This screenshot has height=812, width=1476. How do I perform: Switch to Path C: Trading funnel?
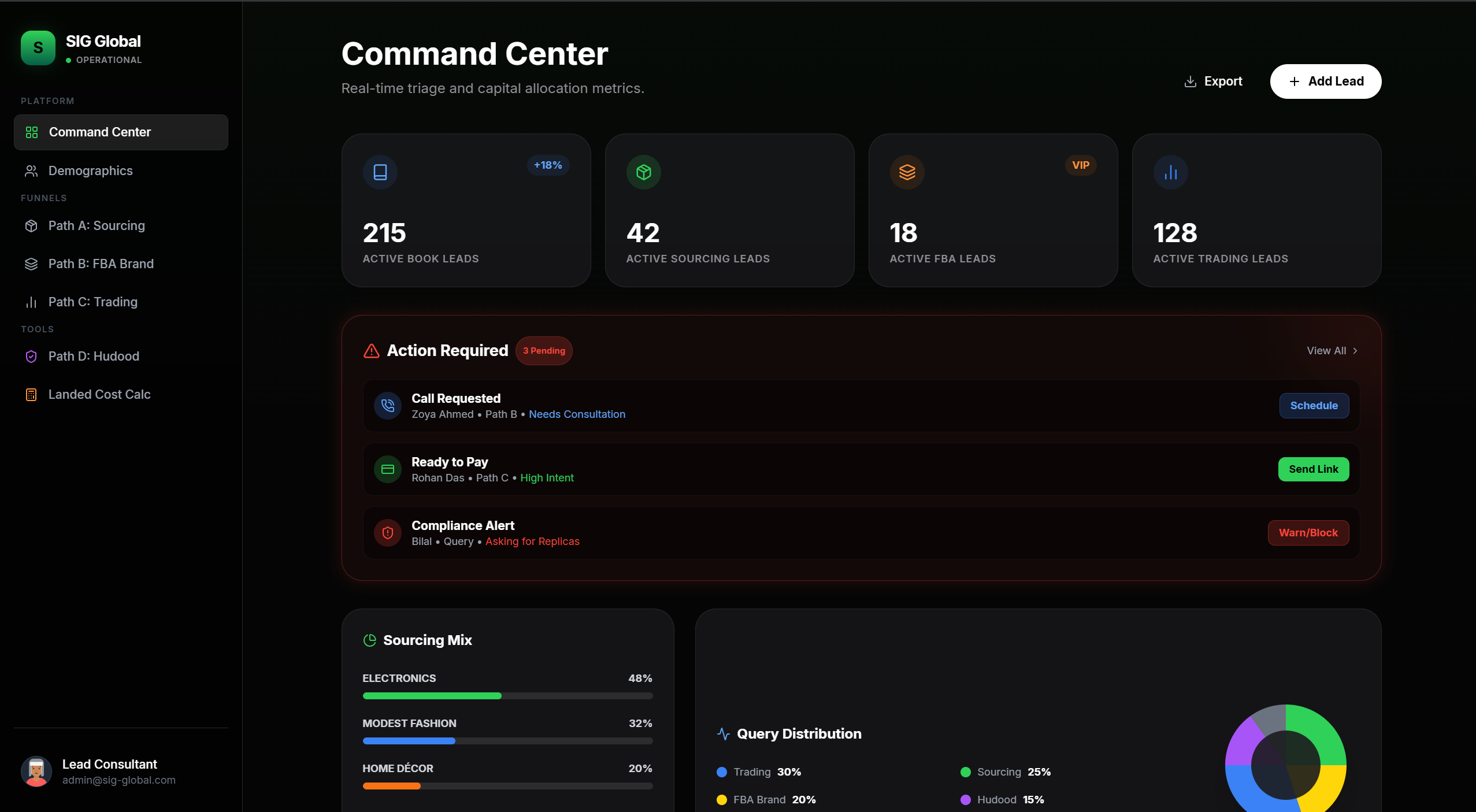92,302
